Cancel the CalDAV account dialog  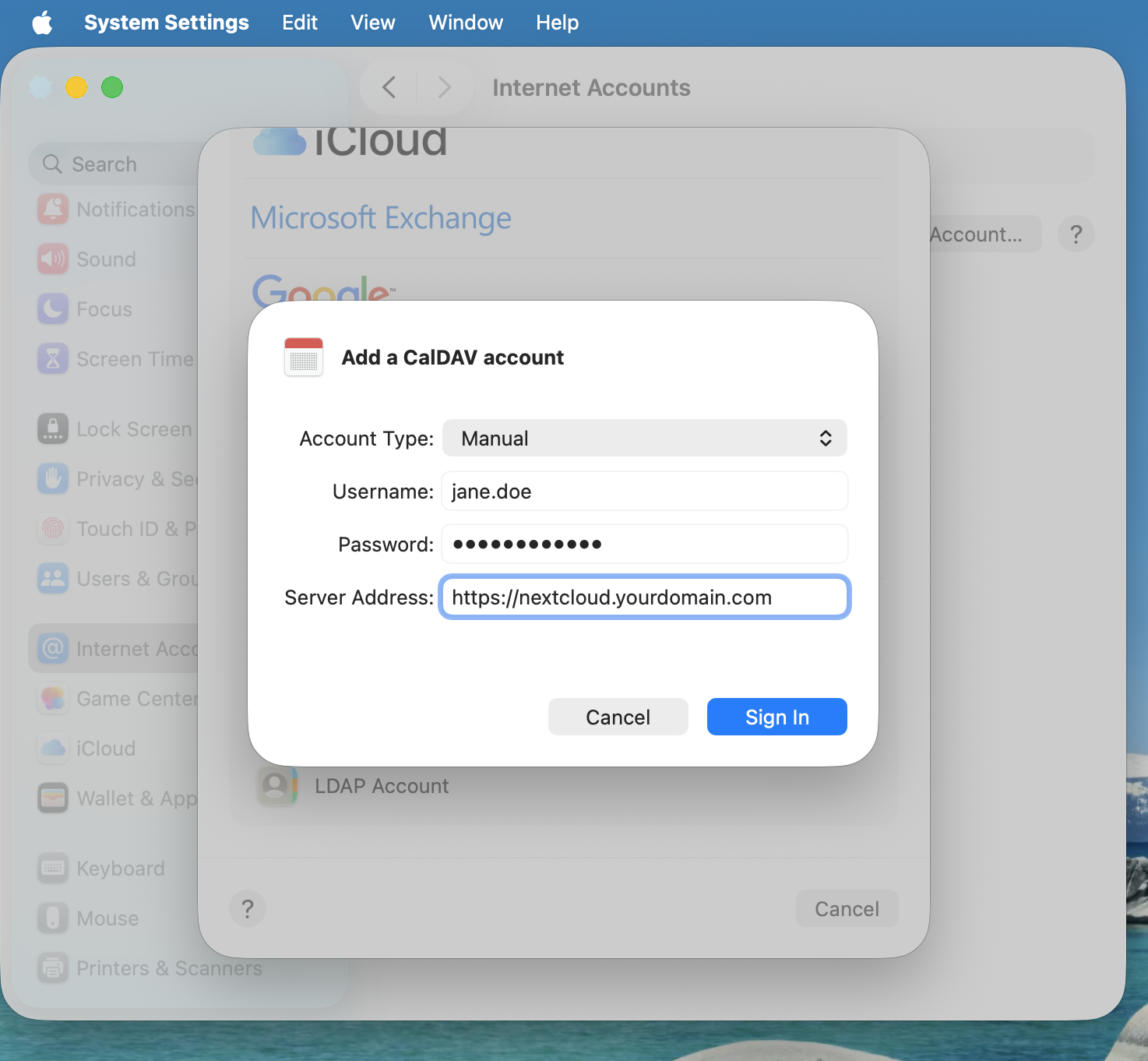tap(618, 716)
